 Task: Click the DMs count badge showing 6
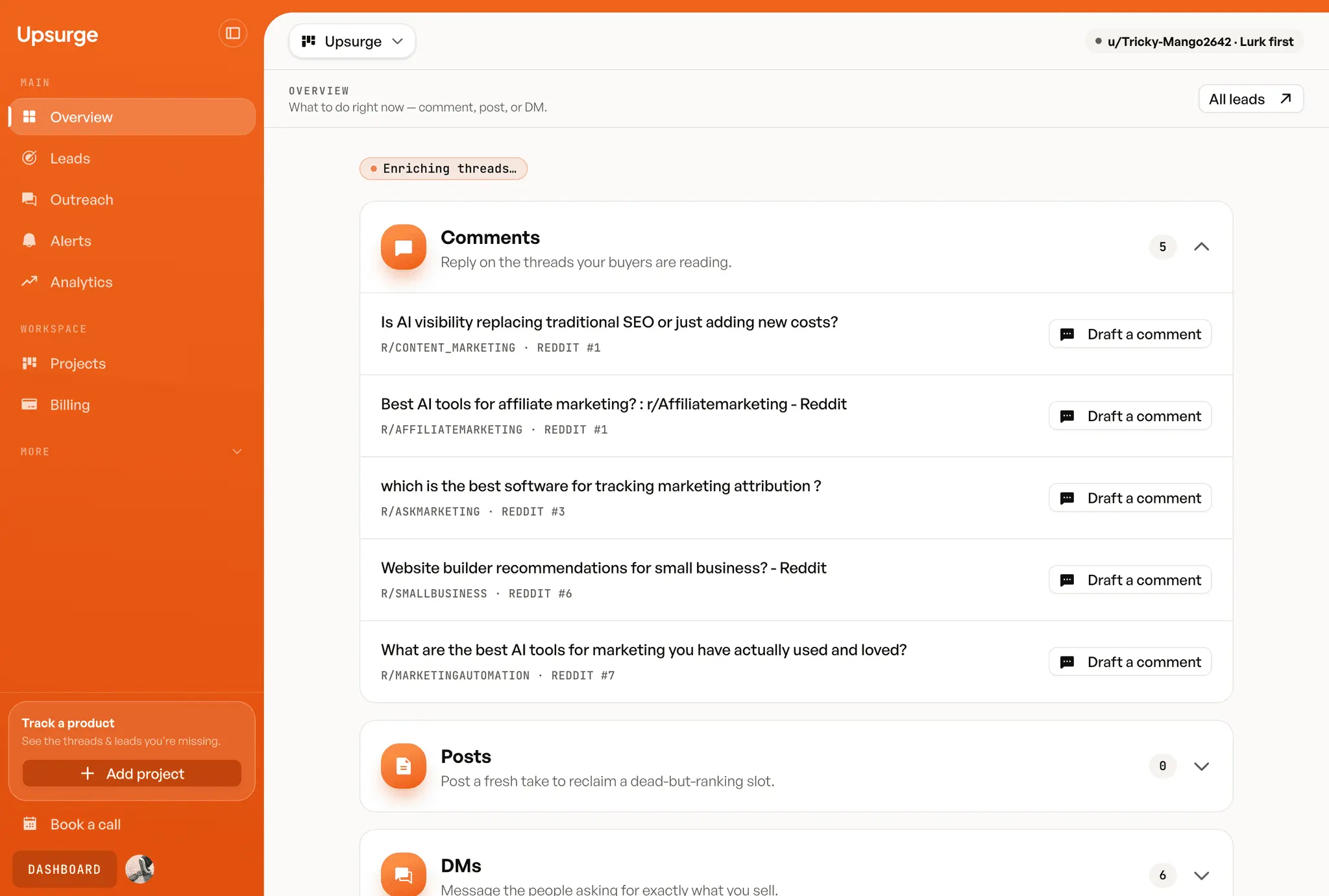(x=1163, y=875)
